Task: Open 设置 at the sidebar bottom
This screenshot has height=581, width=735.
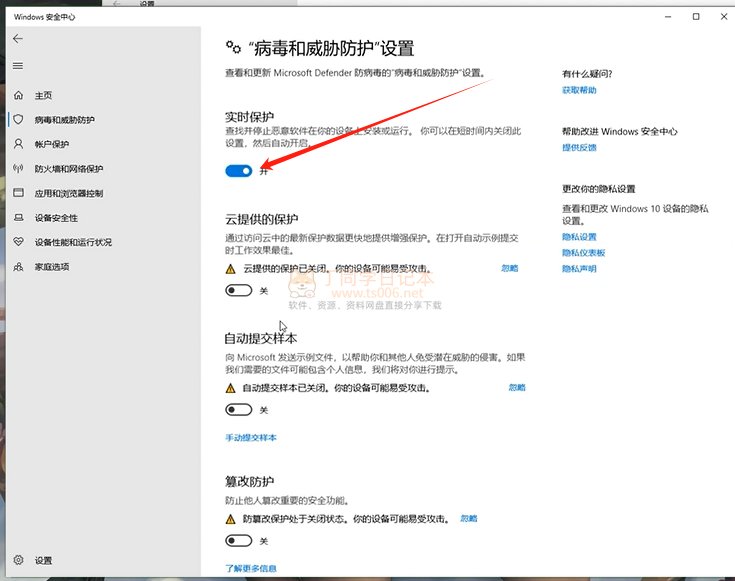Action: pyautogui.click(x=18, y=560)
